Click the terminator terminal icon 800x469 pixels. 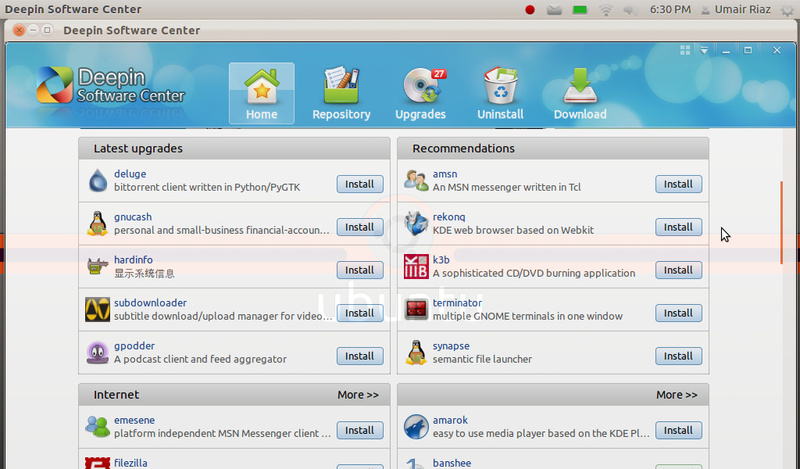click(416, 309)
